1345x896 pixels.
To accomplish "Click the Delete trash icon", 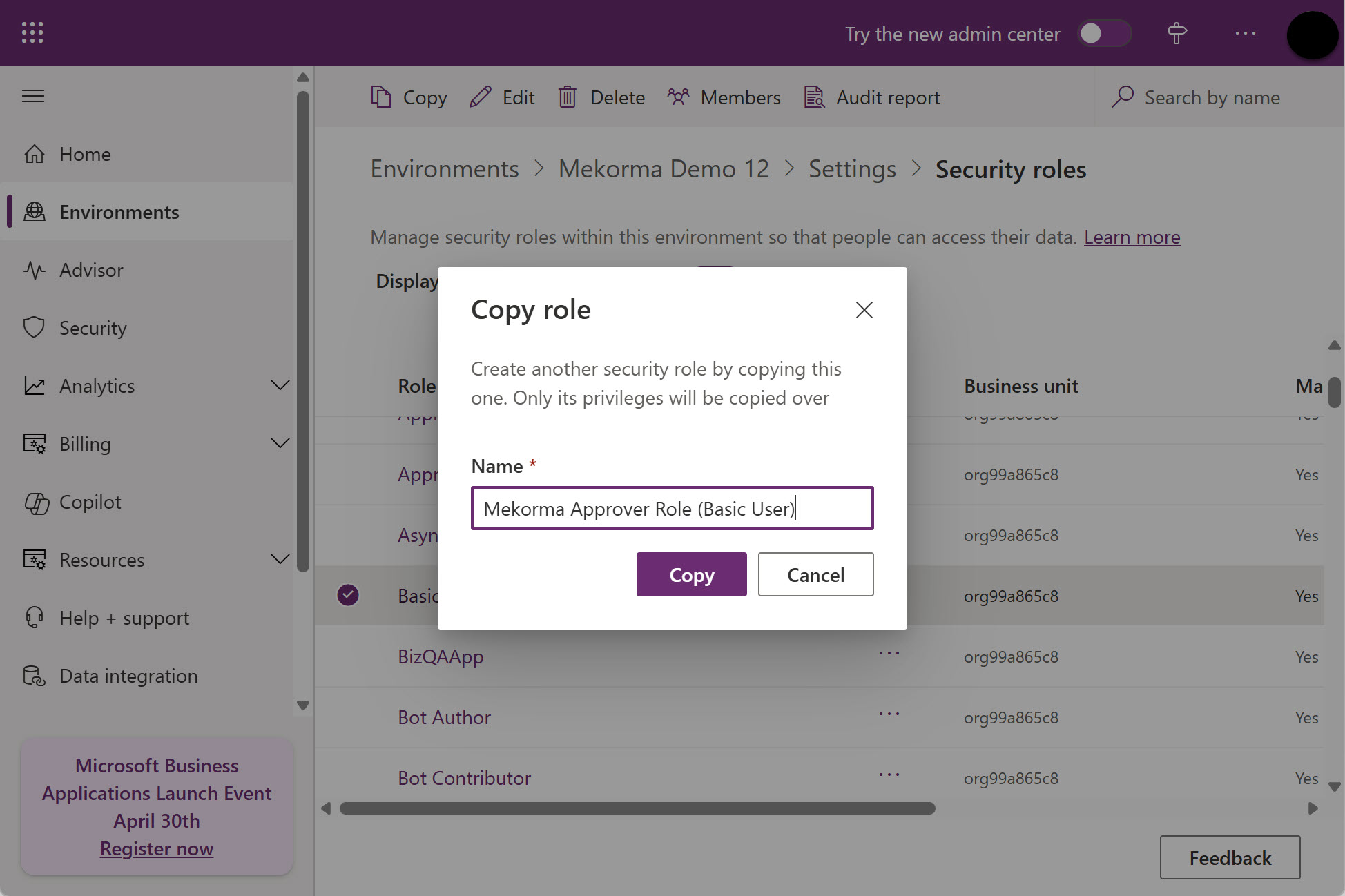I will pyautogui.click(x=568, y=97).
